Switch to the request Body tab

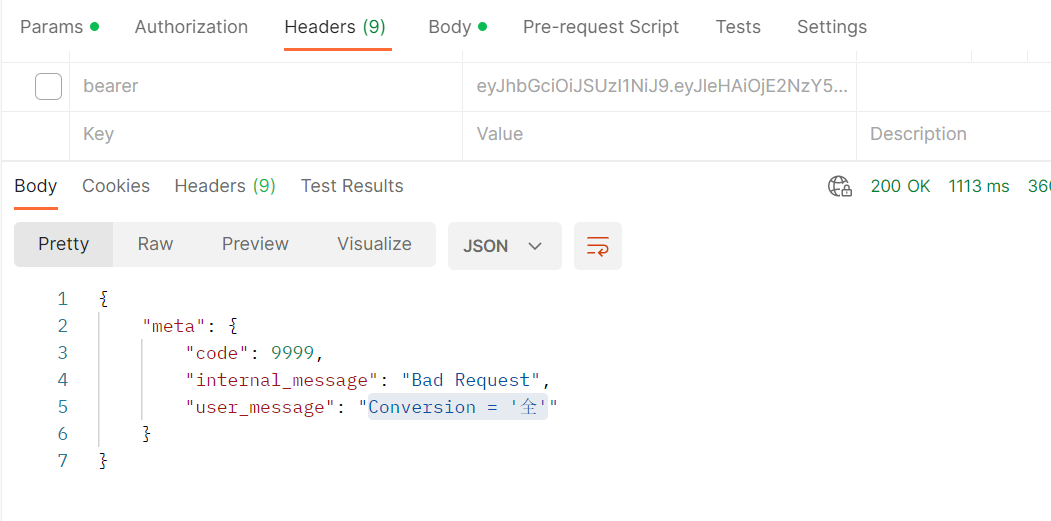tap(457, 27)
